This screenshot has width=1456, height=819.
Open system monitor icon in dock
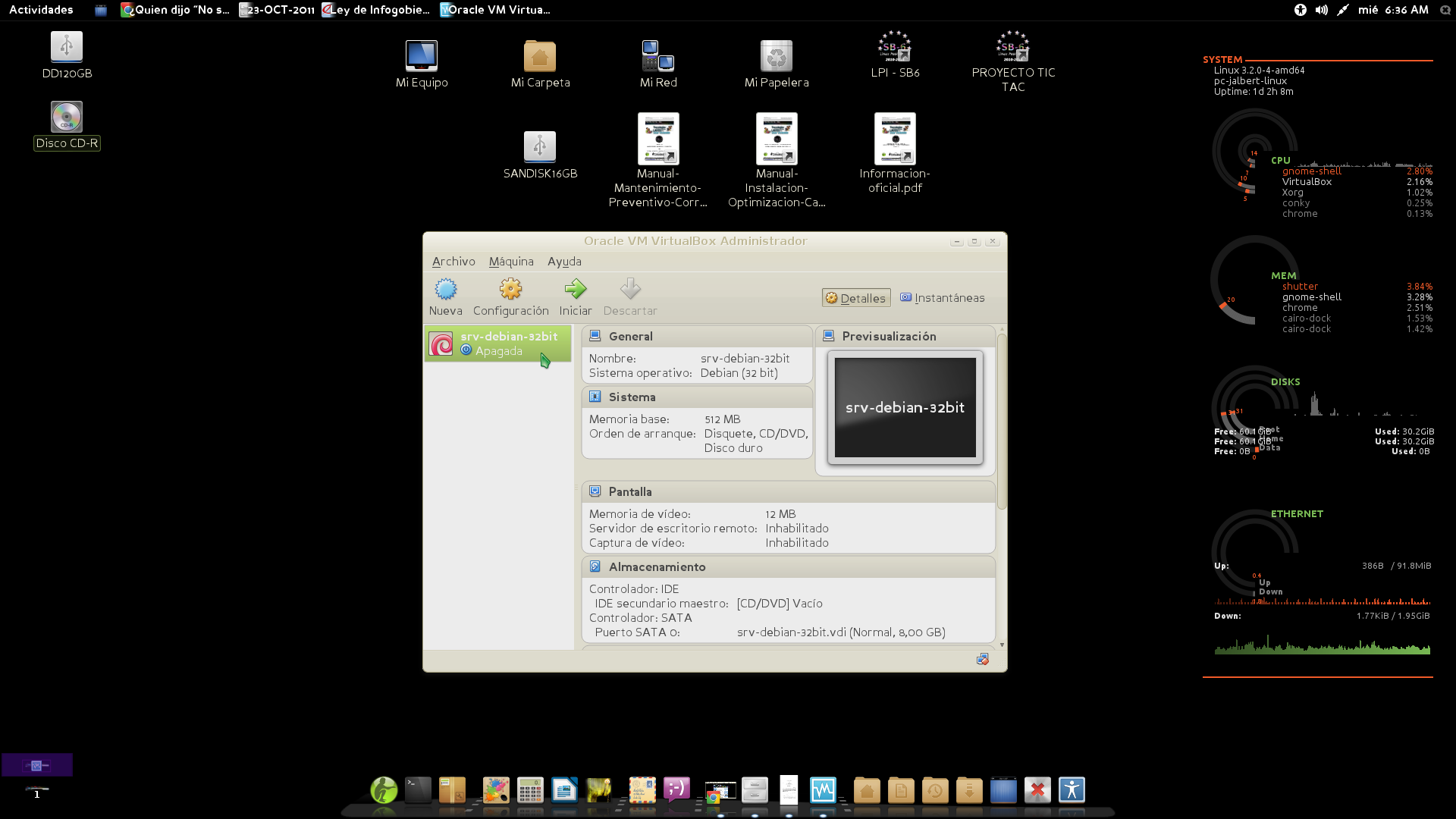(822, 790)
